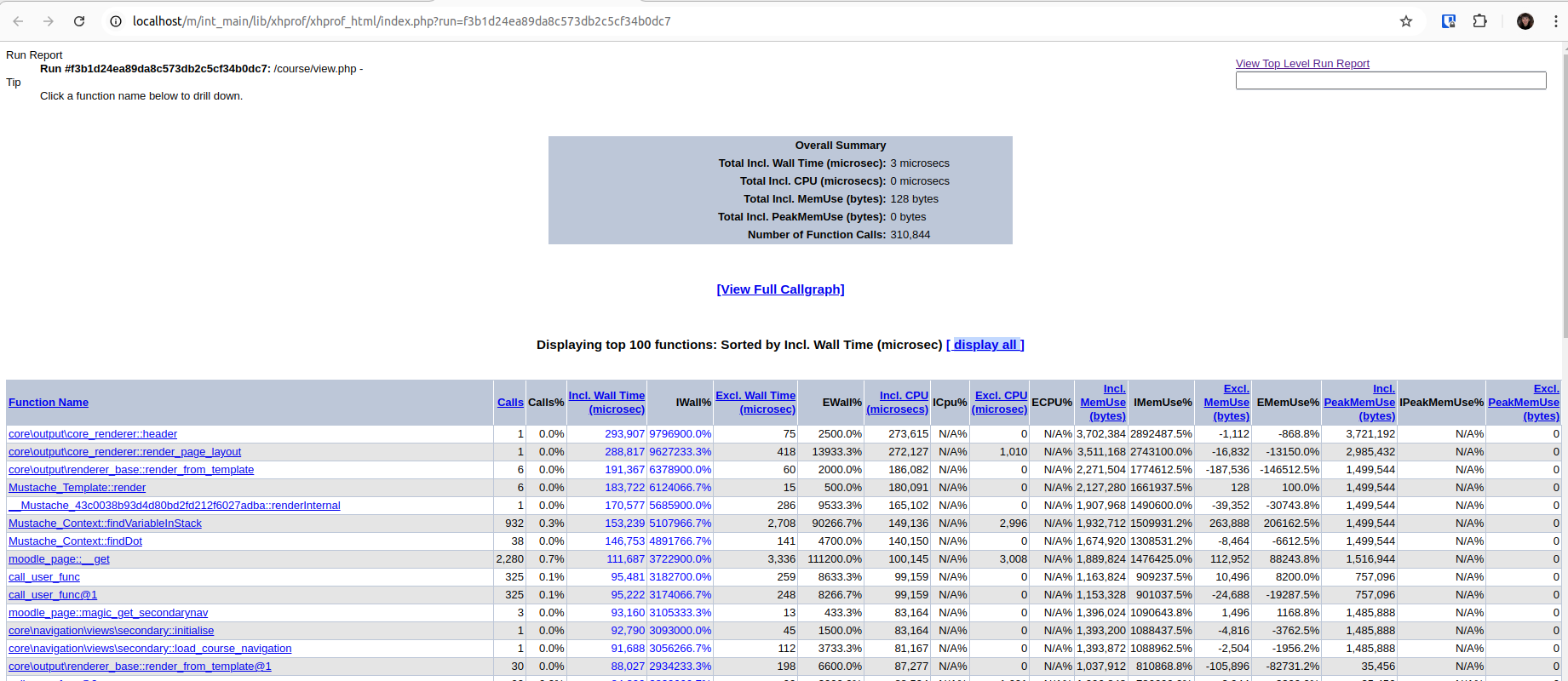
Task: Open the extensions puzzle-piece menu
Action: [x=1480, y=21]
